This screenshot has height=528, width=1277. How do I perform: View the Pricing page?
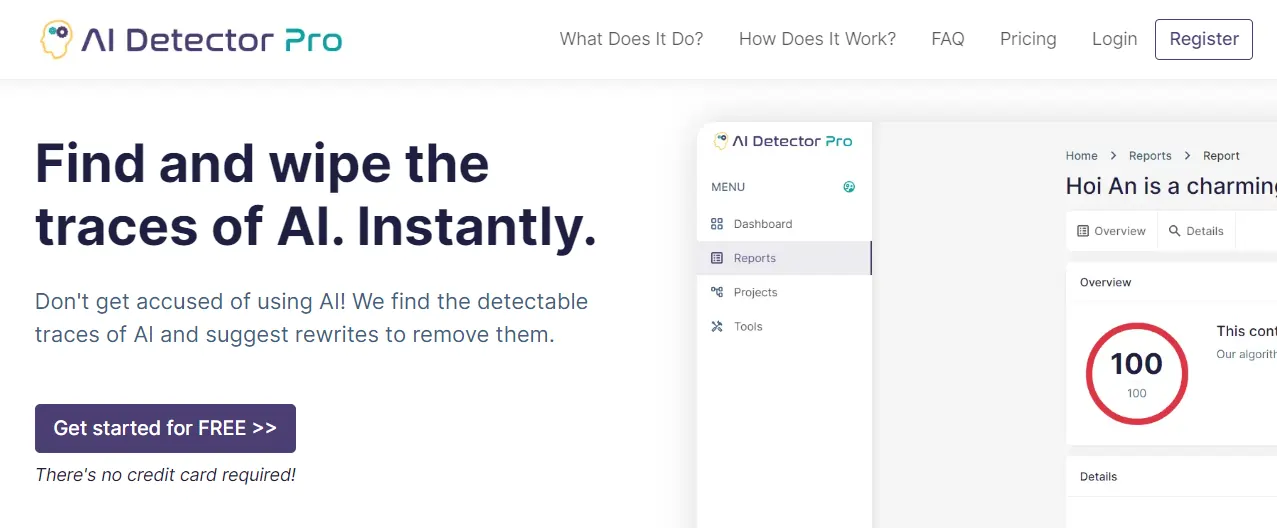[1028, 39]
